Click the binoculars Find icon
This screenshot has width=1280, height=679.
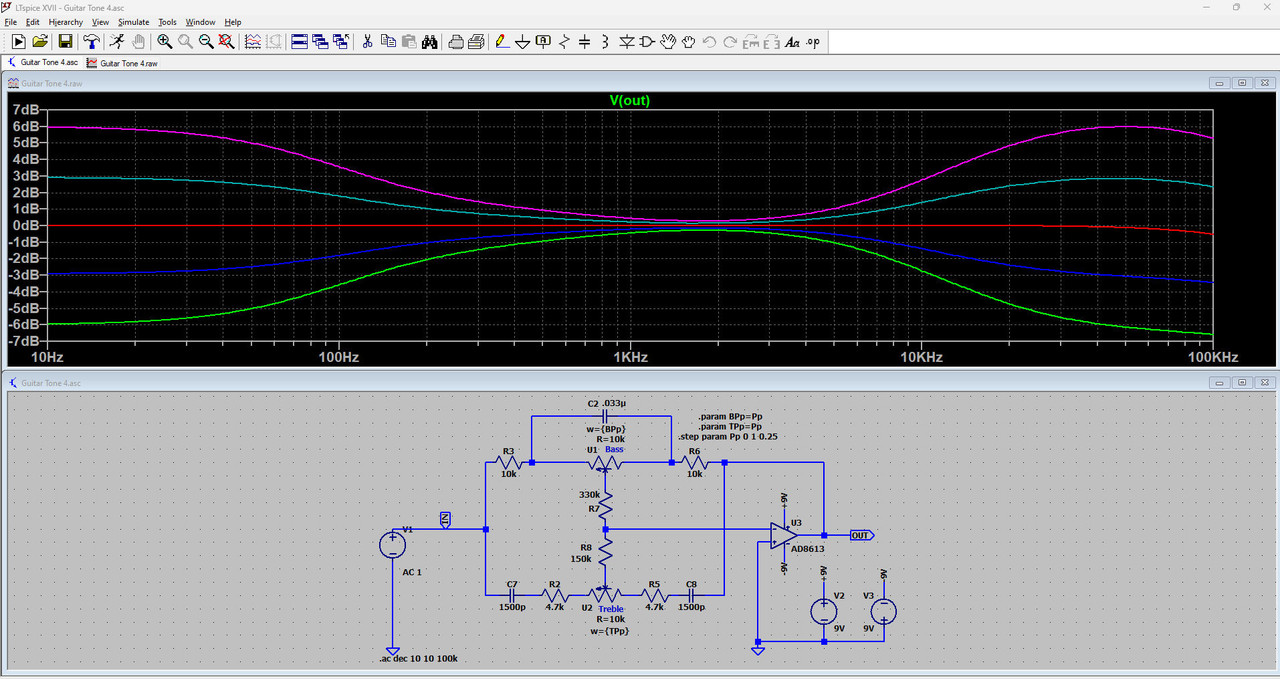click(430, 41)
